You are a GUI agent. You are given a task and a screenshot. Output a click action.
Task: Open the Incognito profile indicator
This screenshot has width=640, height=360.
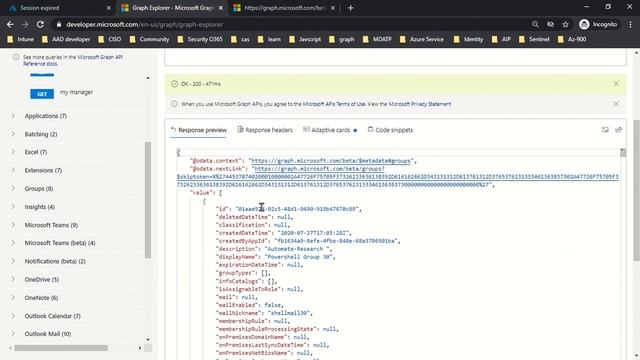point(598,24)
